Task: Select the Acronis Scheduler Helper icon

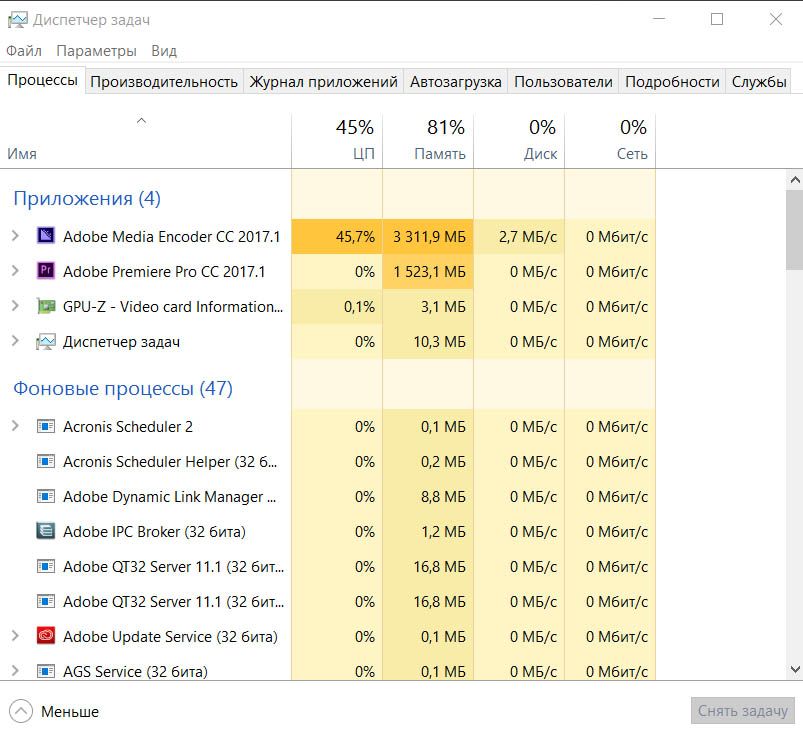Action: pos(46,462)
